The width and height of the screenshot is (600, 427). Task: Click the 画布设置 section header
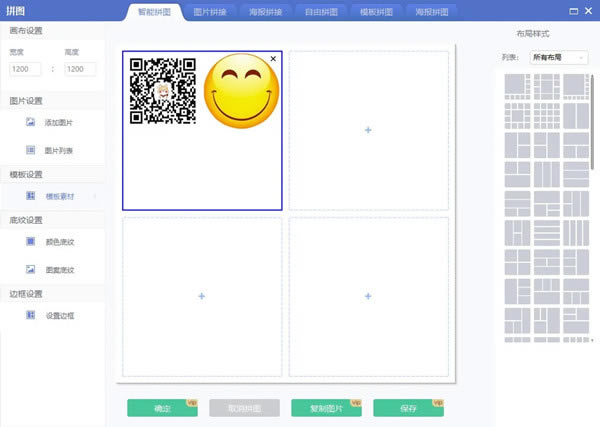click(26, 31)
